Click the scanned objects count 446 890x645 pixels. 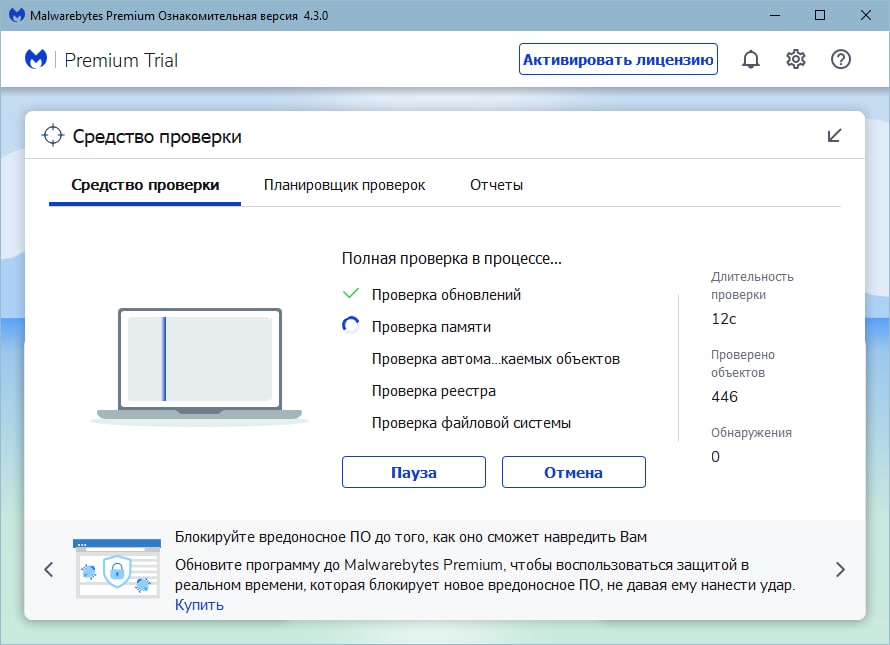(x=725, y=396)
